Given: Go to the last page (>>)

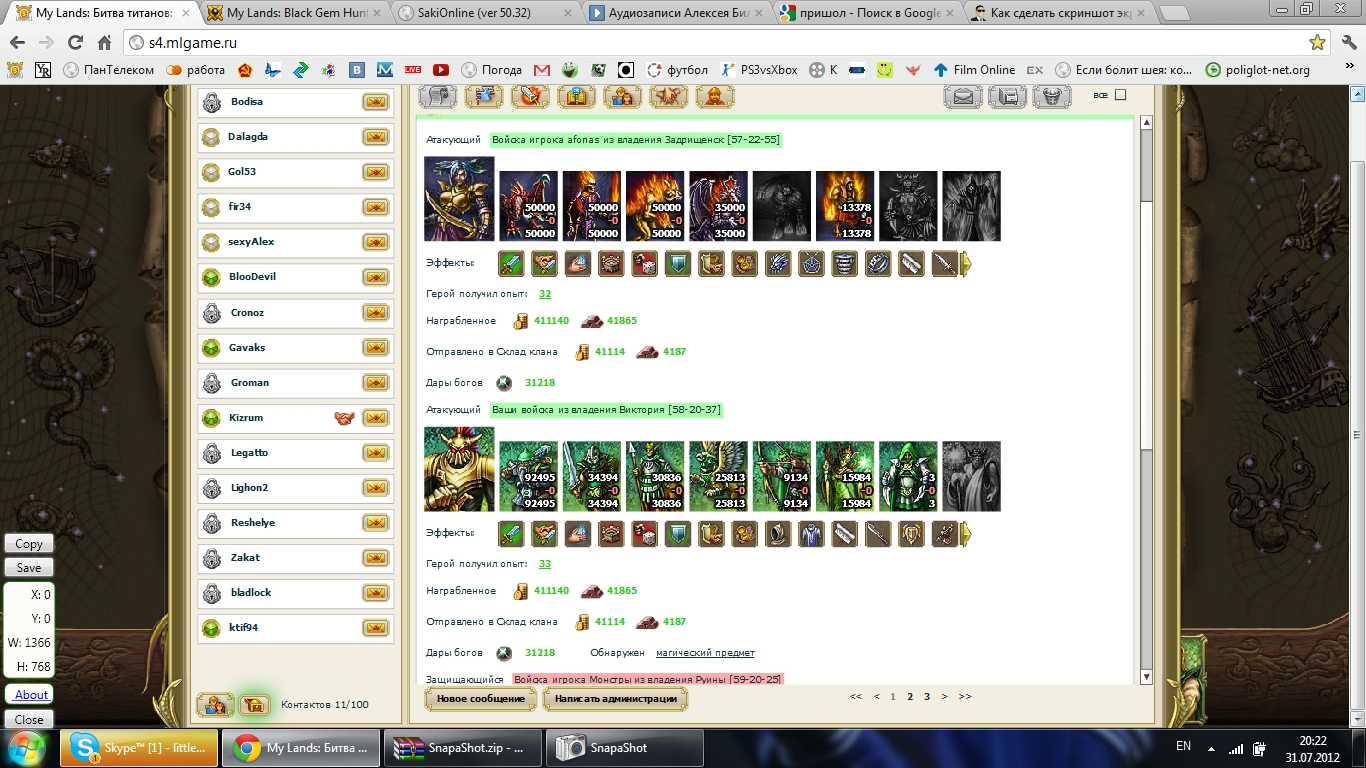Looking at the screenshot, I should pos(964,697).
